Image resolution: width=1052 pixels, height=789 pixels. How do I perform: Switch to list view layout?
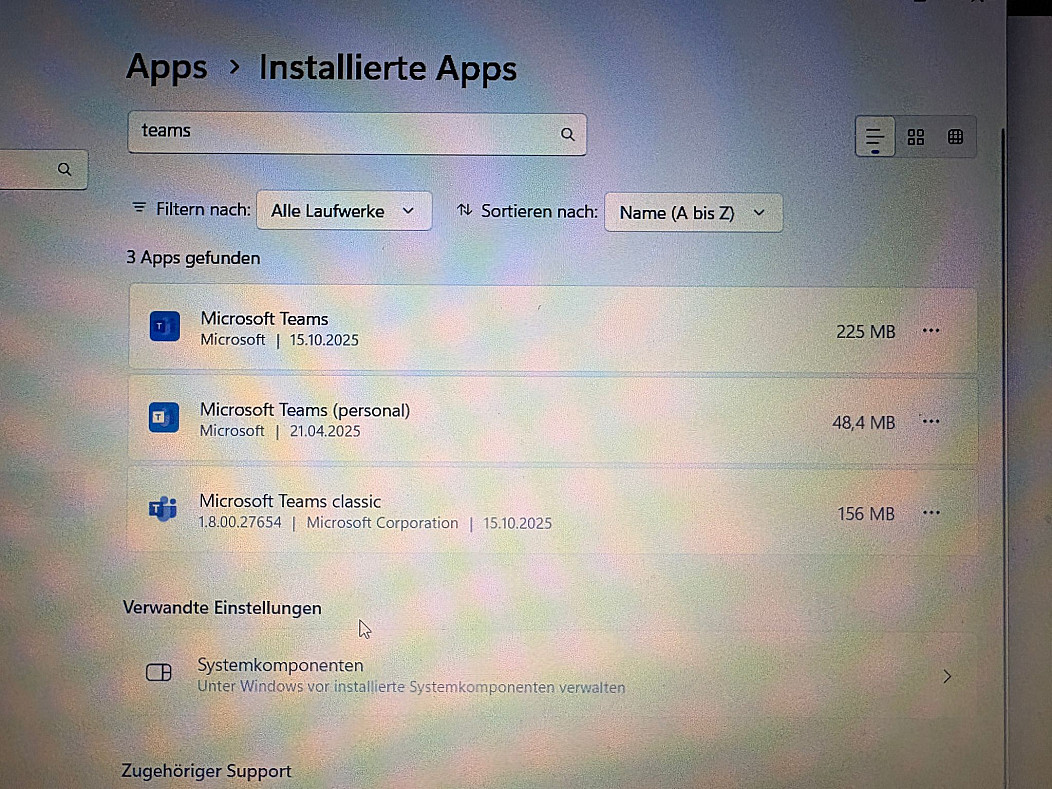(875, 137)
